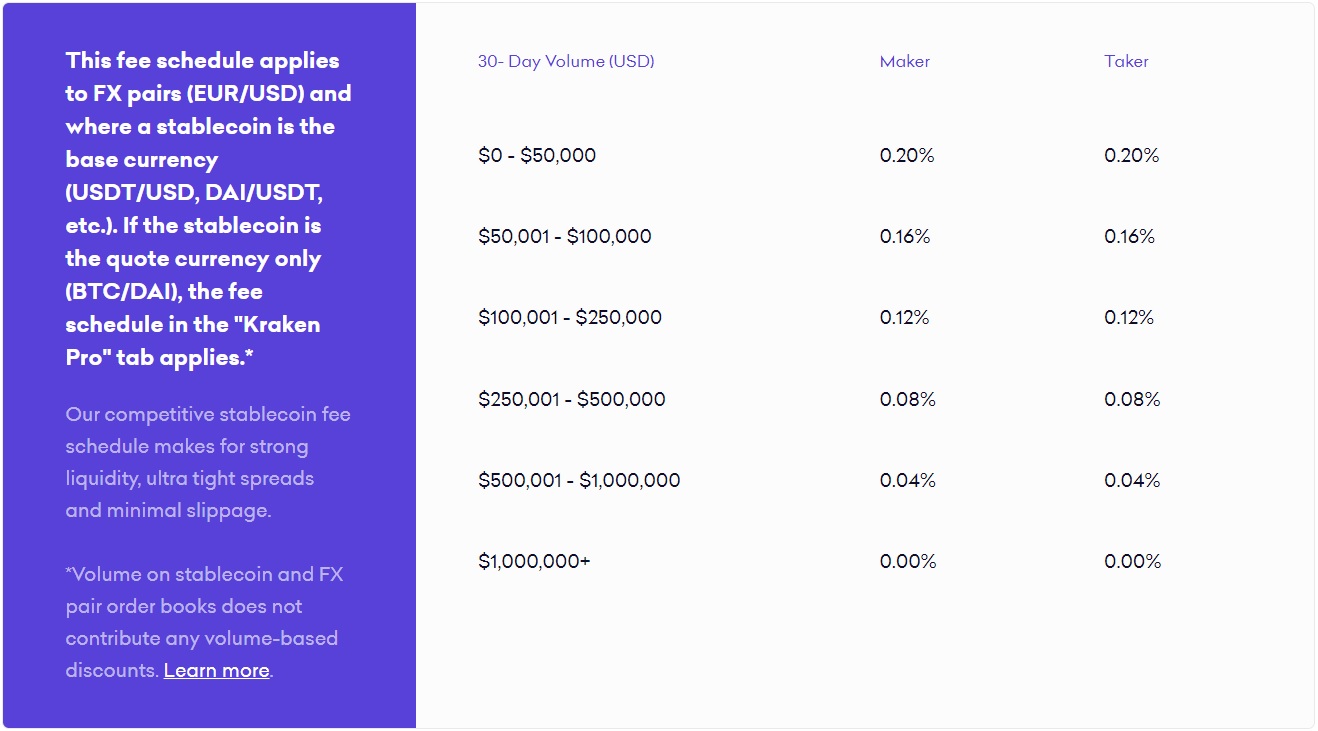
Task: Open the Learn more link
Action: click(x=216, y=671)
